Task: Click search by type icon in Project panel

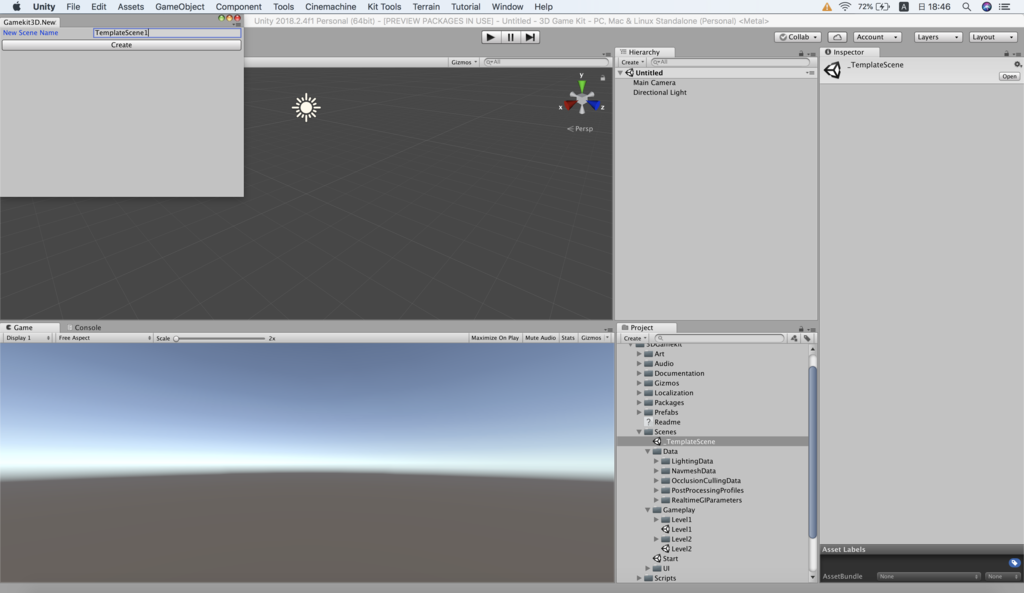Action: [793, 338]
